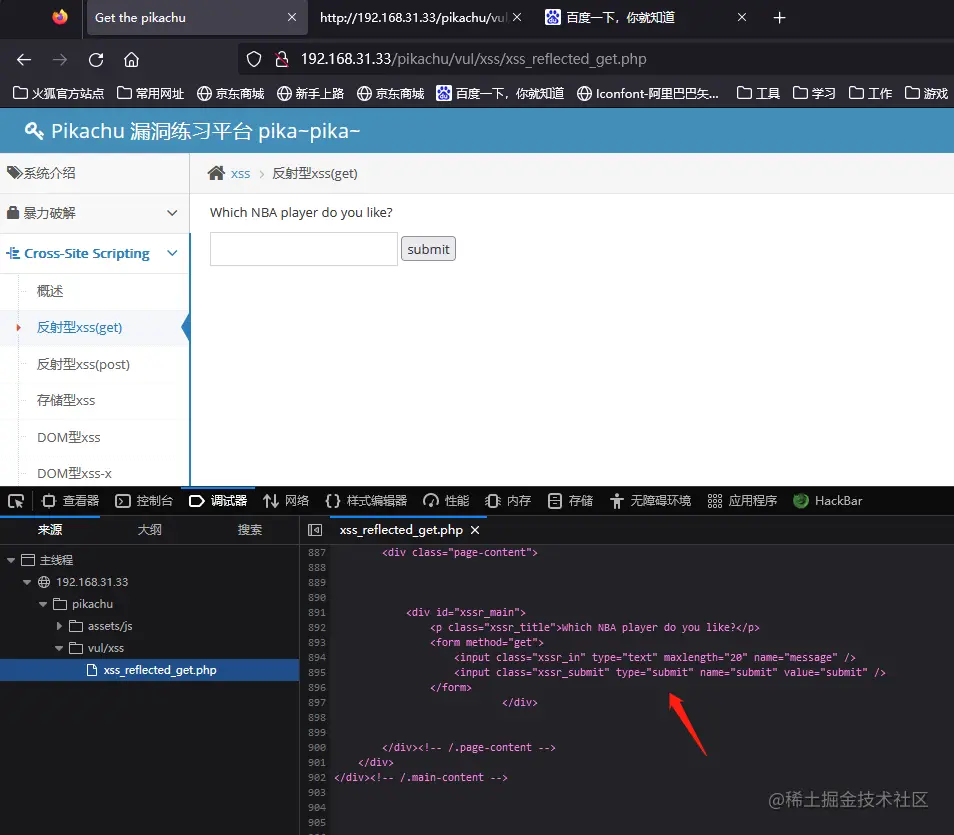Click the xss breadcrumb link
Screen dimensions: 954x835
240,173
